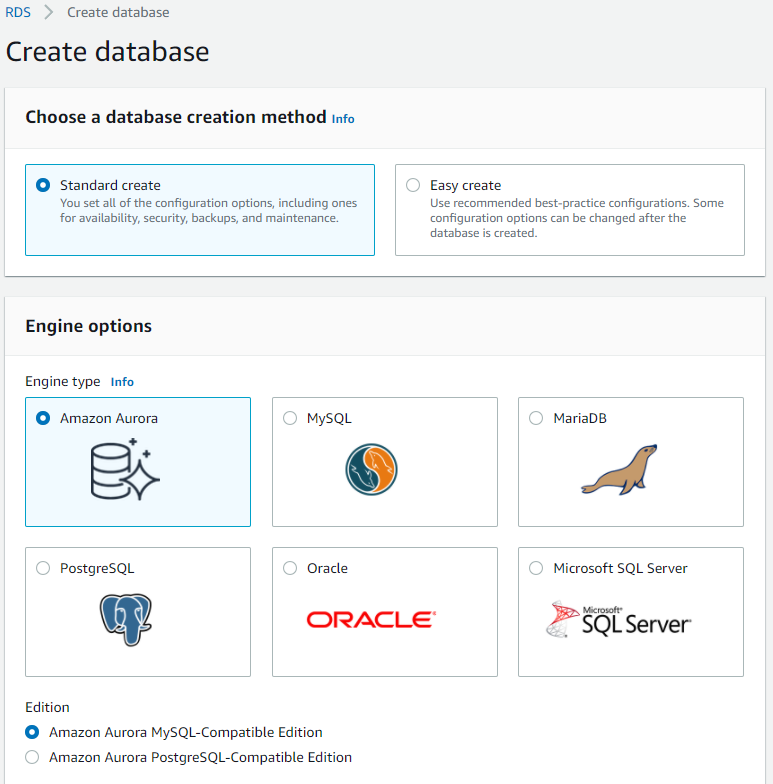
Task: Open Info link next to Engine type
Action: [122, 382]
